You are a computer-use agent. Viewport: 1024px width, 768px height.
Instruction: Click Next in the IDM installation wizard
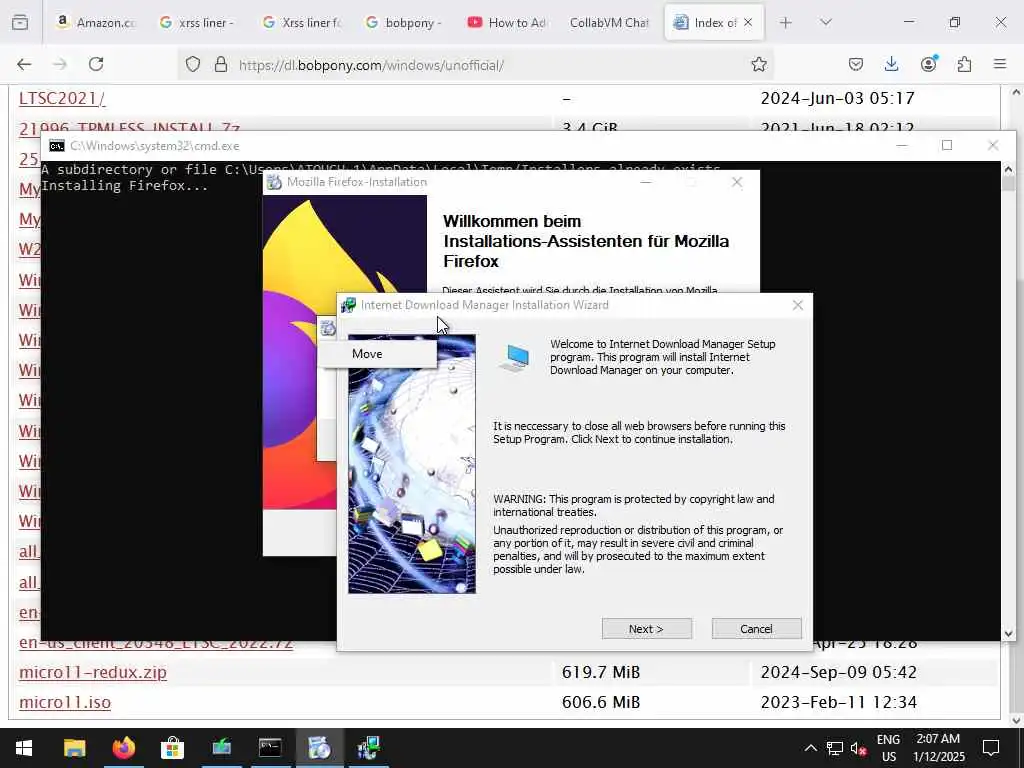click(647, 629)
